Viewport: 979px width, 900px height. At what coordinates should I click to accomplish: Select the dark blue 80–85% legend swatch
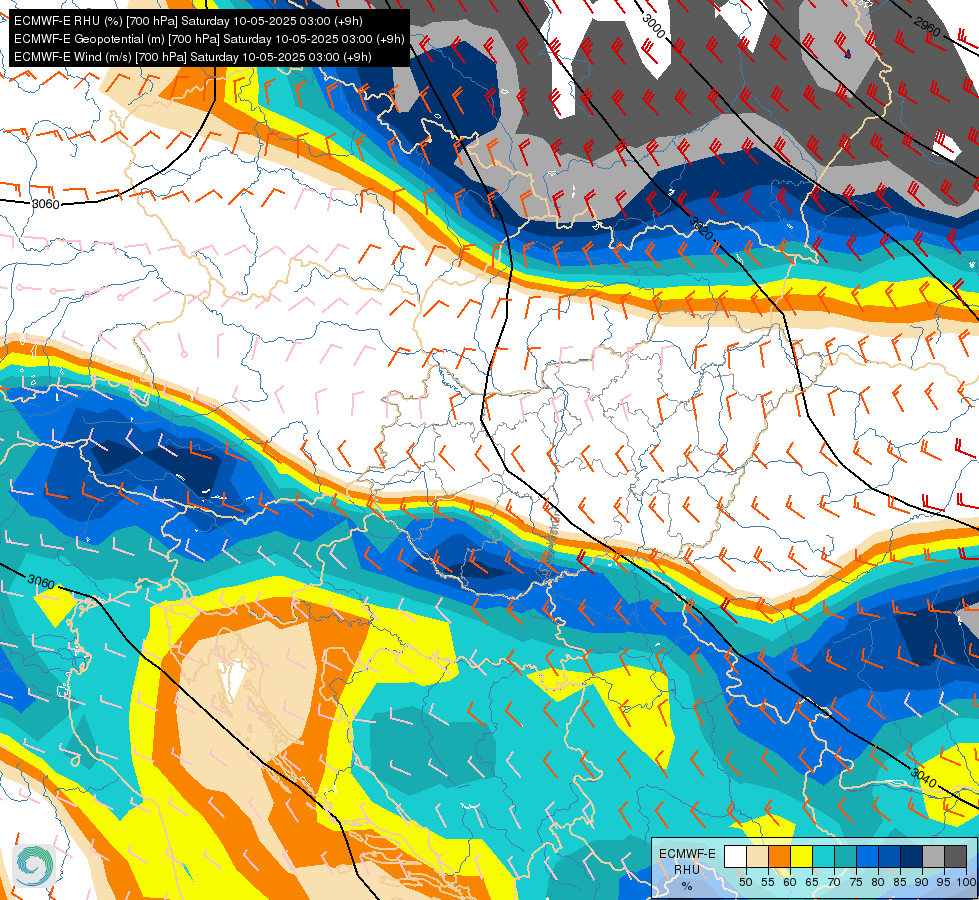tap(890, 856)
